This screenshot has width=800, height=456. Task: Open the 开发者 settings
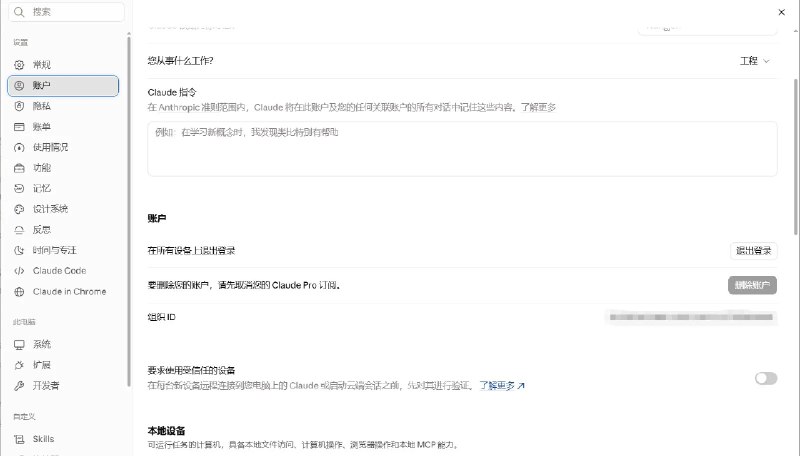[x=63, y=386]
